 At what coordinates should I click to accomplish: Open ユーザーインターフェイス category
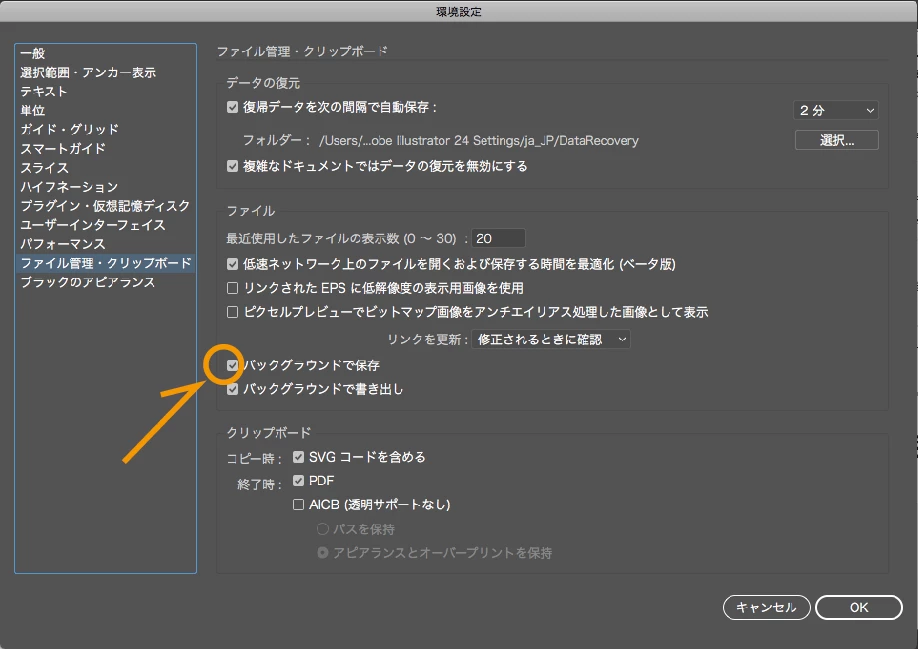(93, 225)
